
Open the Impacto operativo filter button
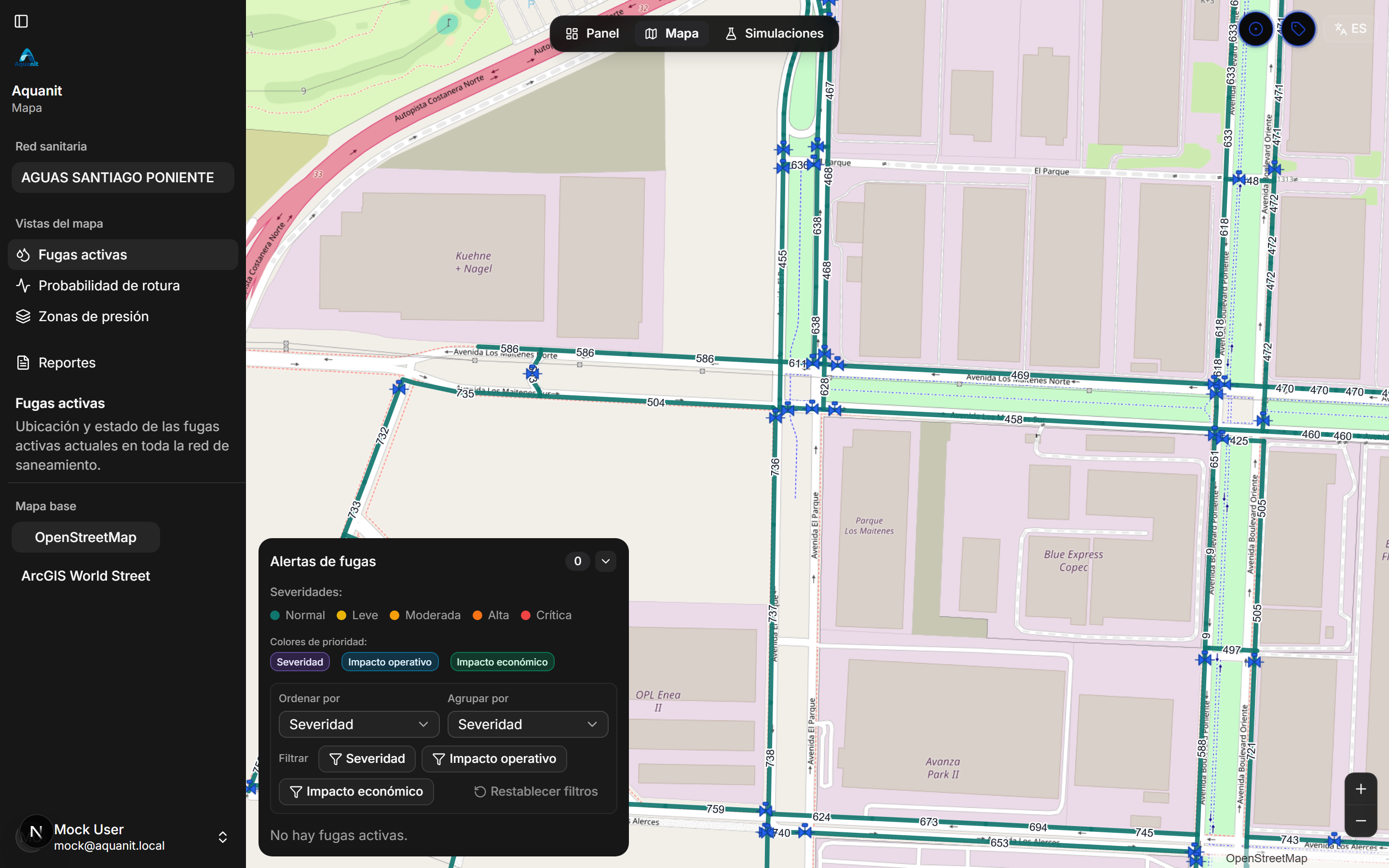(493, 759)
